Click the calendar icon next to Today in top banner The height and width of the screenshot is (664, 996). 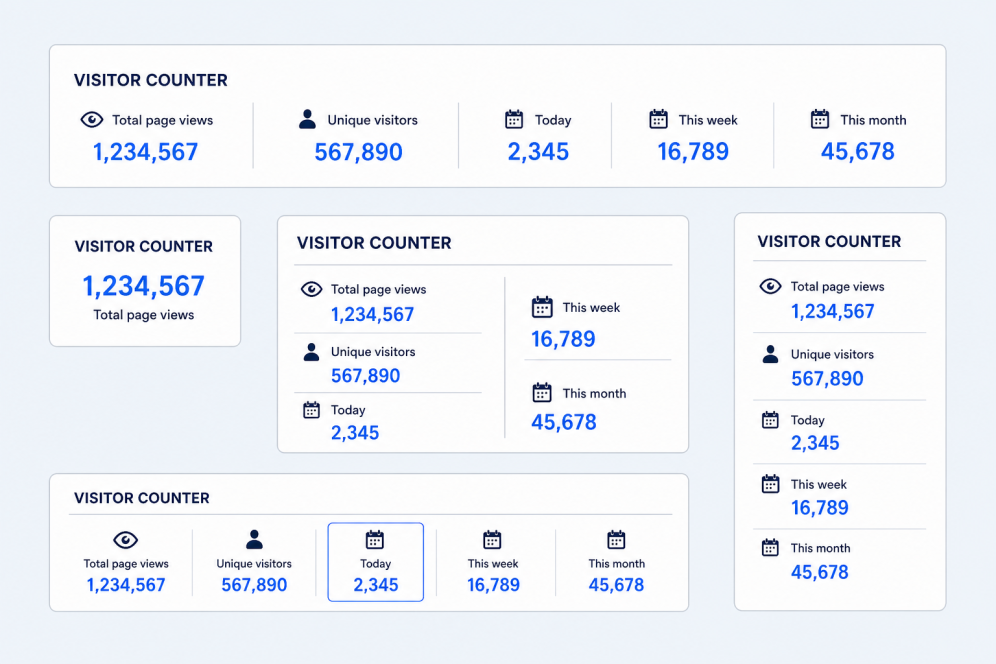[x=514, y=119]
